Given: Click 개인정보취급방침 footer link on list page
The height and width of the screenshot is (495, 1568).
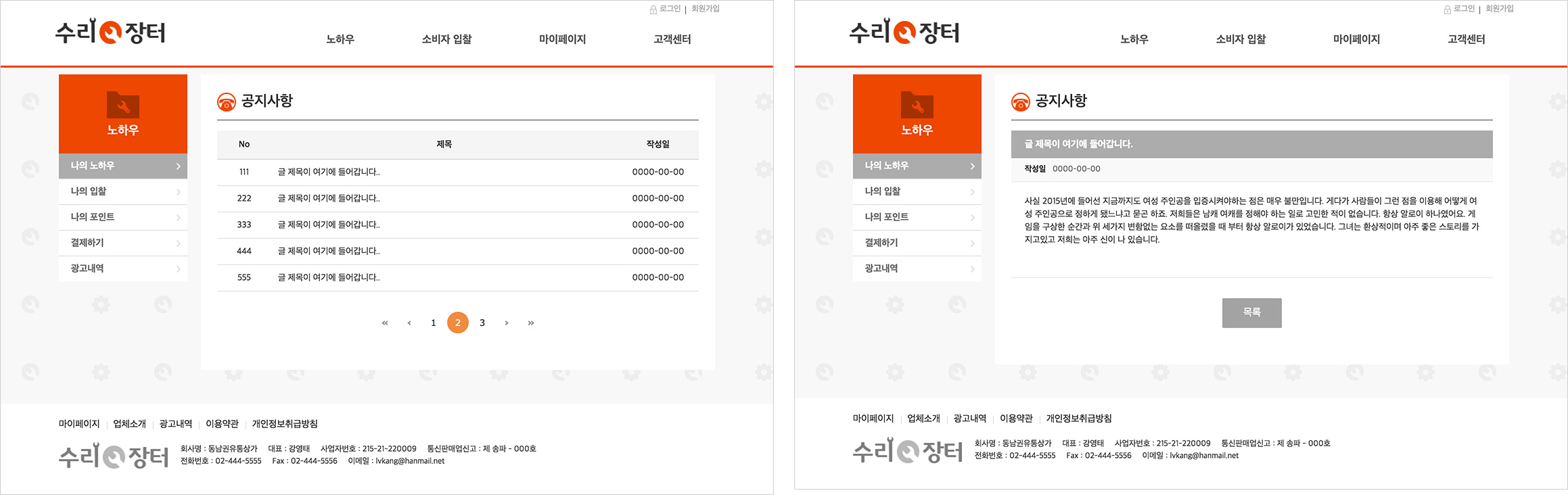Looking at the screenshot, I should pyautogui.click(x=285, y=424).
